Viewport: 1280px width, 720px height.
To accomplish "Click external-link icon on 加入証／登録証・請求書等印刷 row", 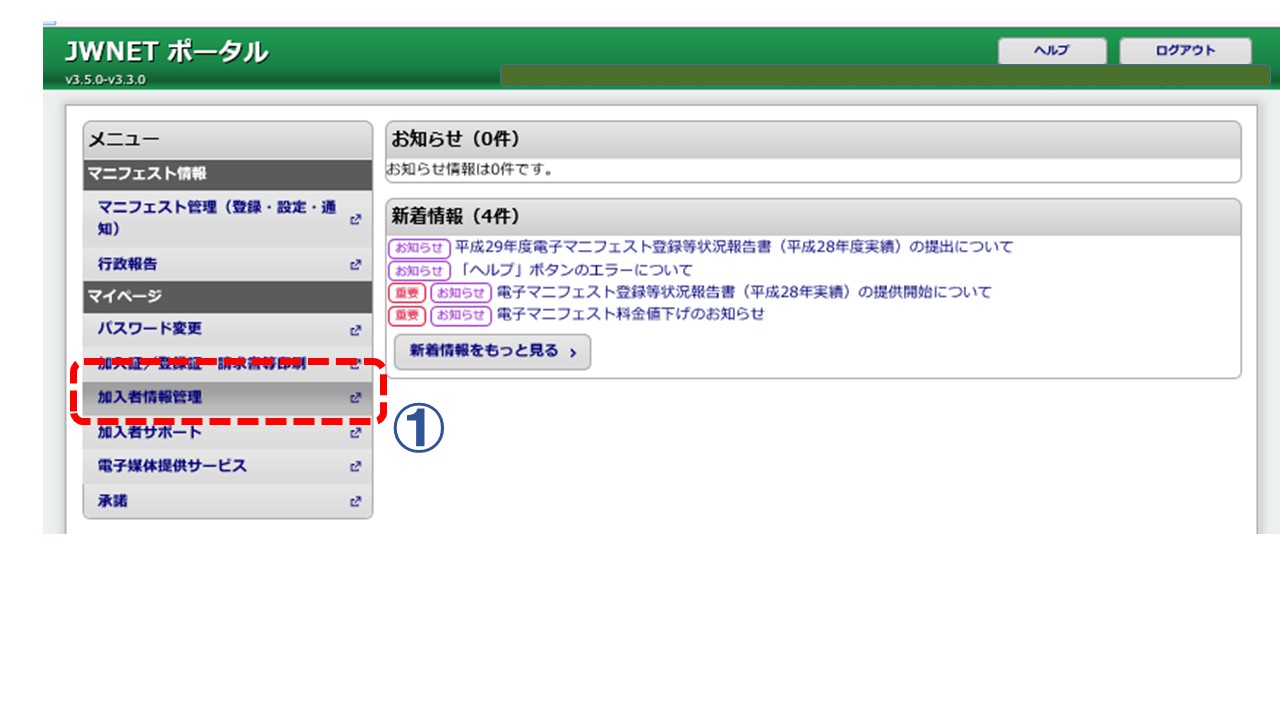I will click(x=355, y=364).
